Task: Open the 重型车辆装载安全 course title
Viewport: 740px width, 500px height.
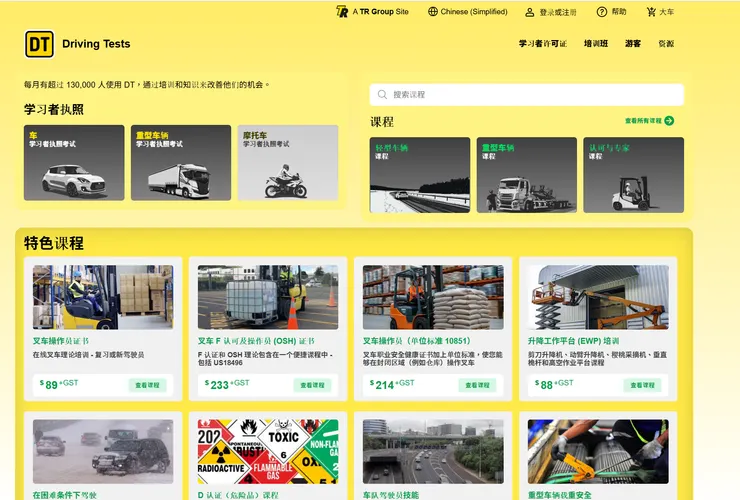Action: point(559,495)
